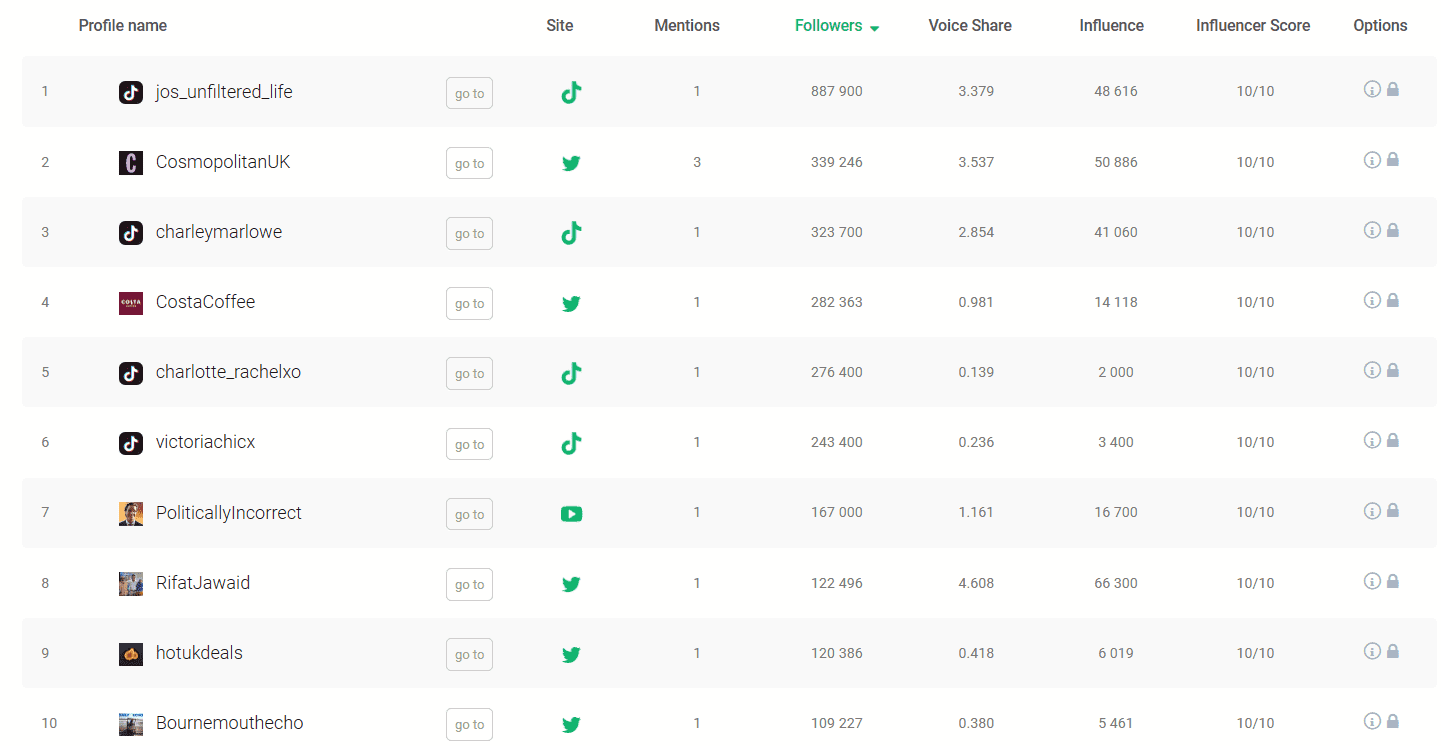
Task: Click 'go to' button for CosmopolitanUK
Action: click(469, 163)
